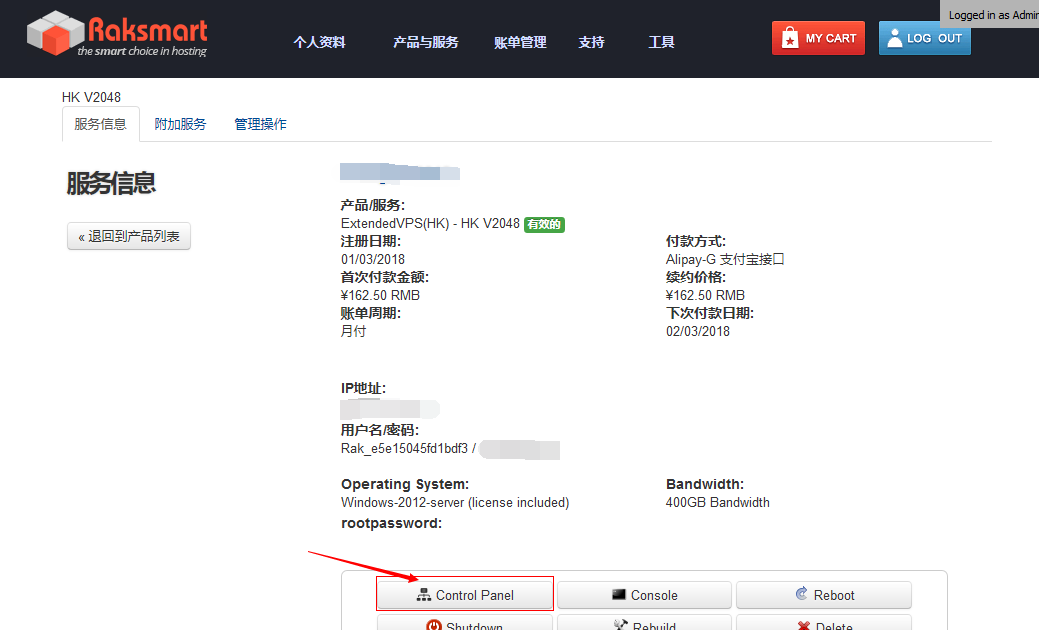
Task: Launch the Console button
Action: pos(644,595)
